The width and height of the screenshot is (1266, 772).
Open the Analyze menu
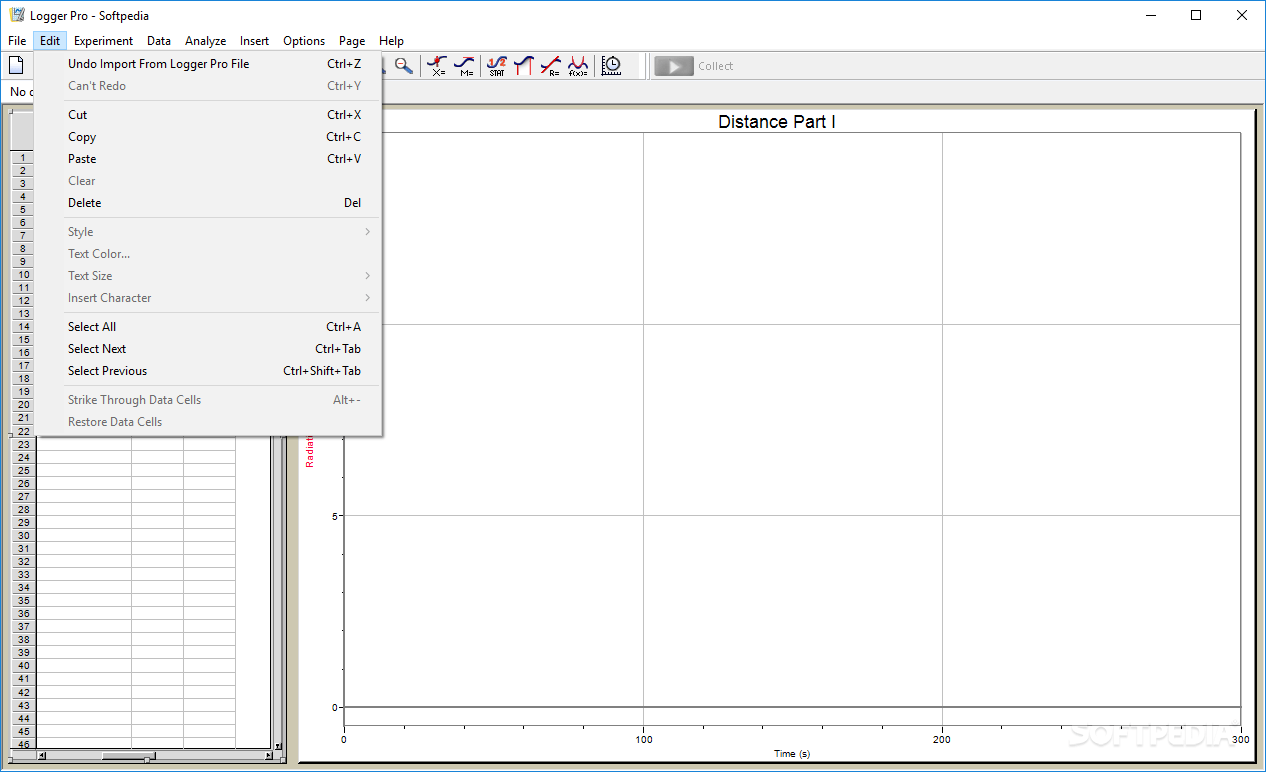click(206, 41)
